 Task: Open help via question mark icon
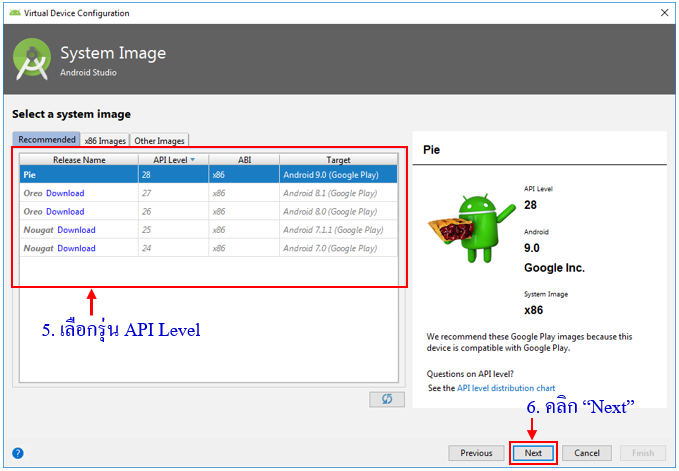17,453
